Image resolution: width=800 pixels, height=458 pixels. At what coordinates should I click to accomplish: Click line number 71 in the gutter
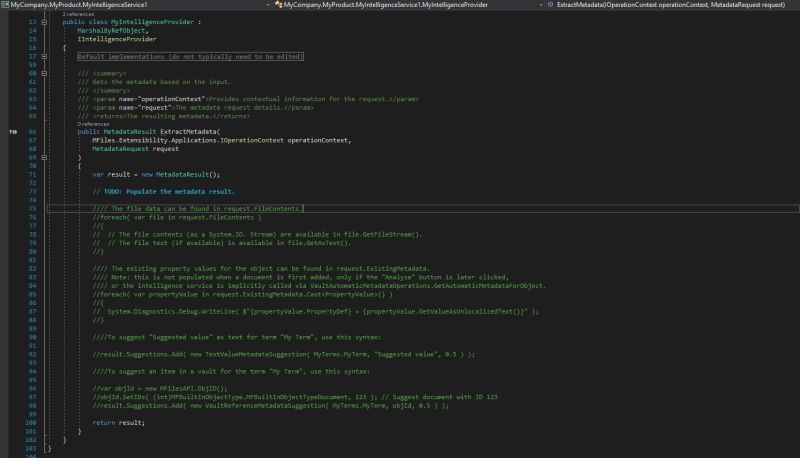click(x=32, y=174)
